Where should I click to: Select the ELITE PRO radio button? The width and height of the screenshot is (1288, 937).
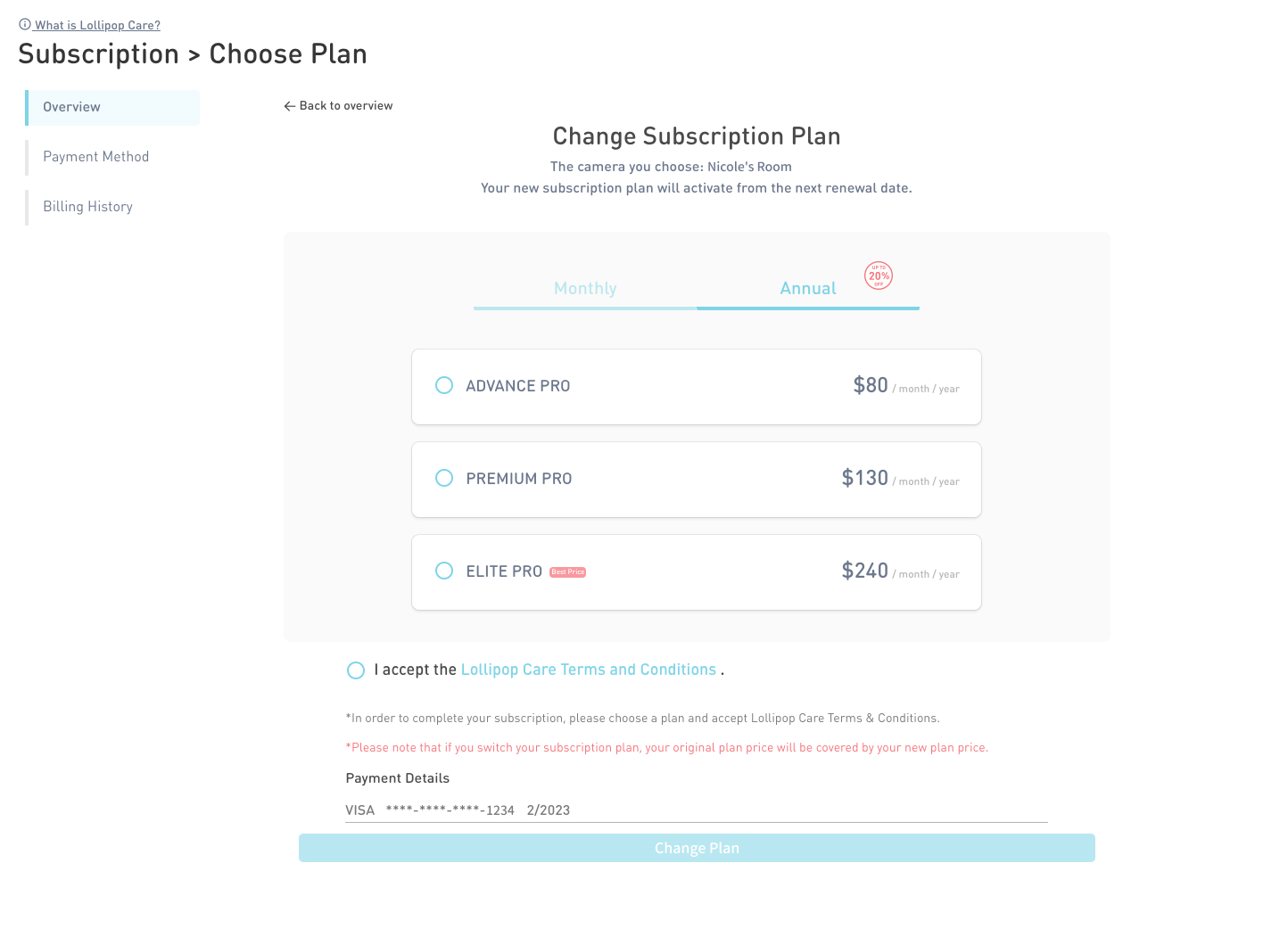click(x=444, y=571)
